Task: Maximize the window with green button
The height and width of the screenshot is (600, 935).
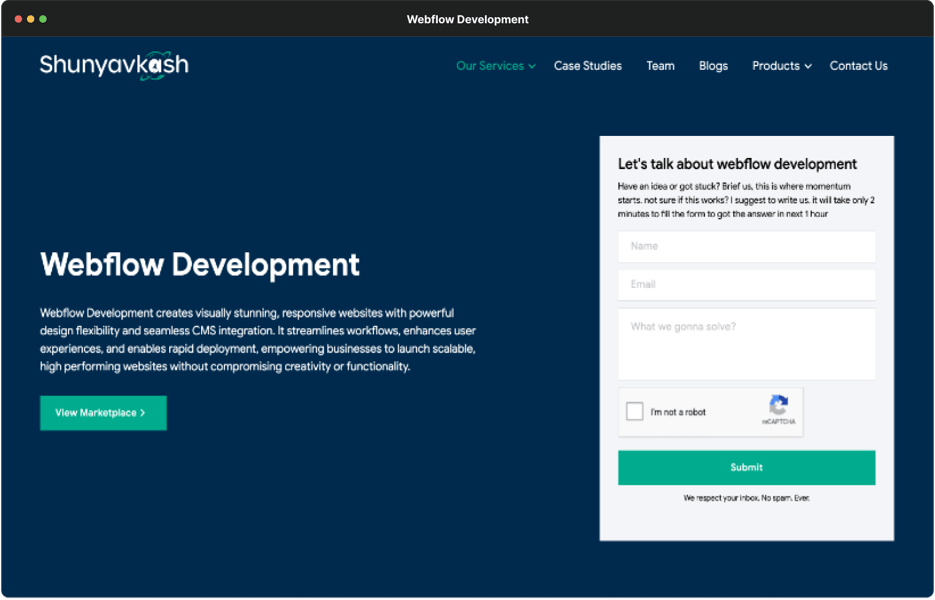Action: click(43, 19)
